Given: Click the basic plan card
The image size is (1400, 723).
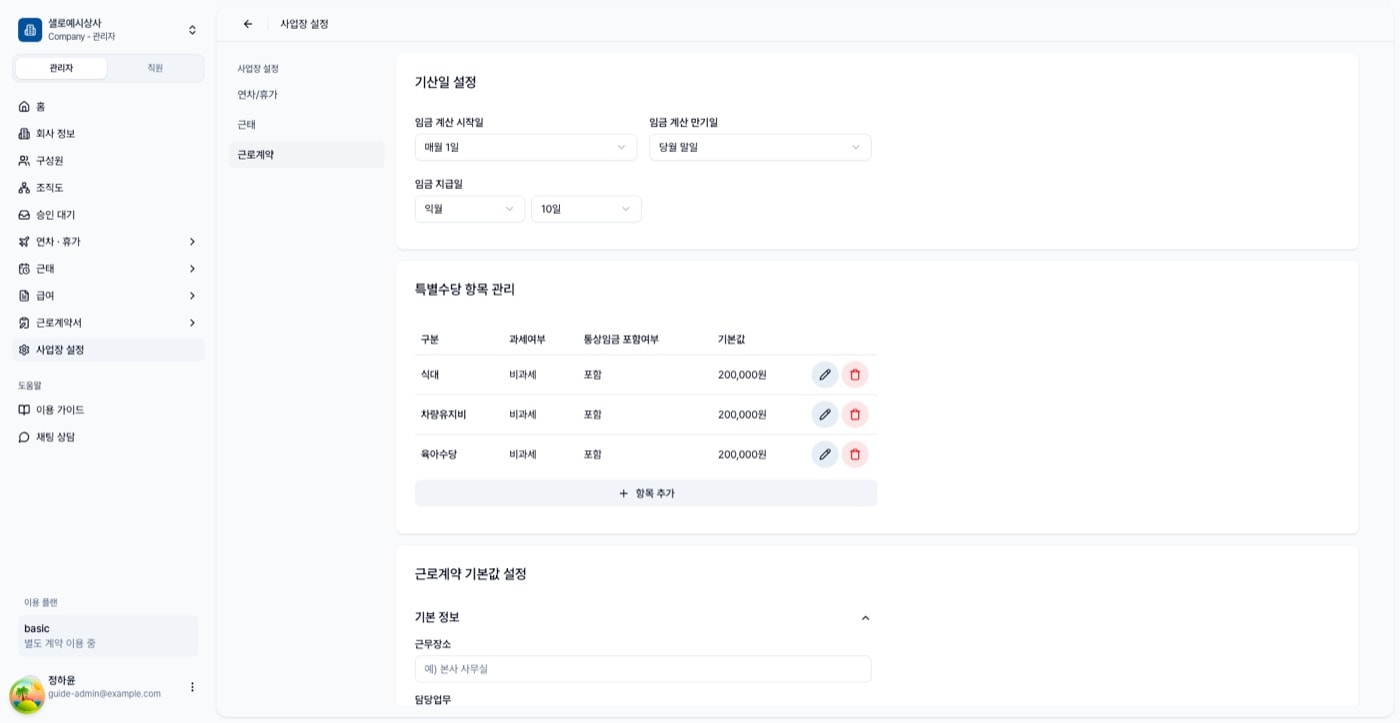Looking at the screenshot, I should click(108, 636).
